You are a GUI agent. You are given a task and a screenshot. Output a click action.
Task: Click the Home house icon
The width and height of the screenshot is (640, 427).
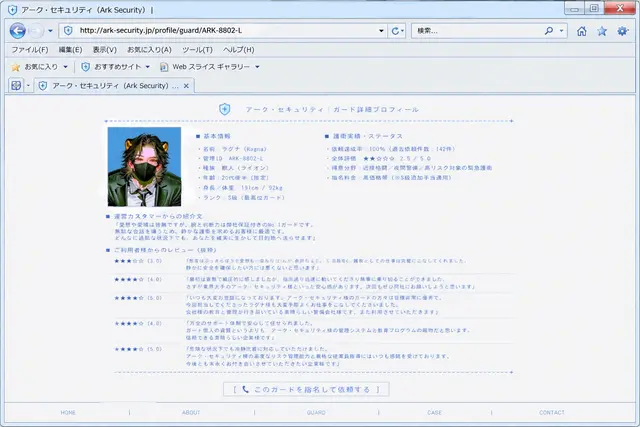(x=582, y=31)
